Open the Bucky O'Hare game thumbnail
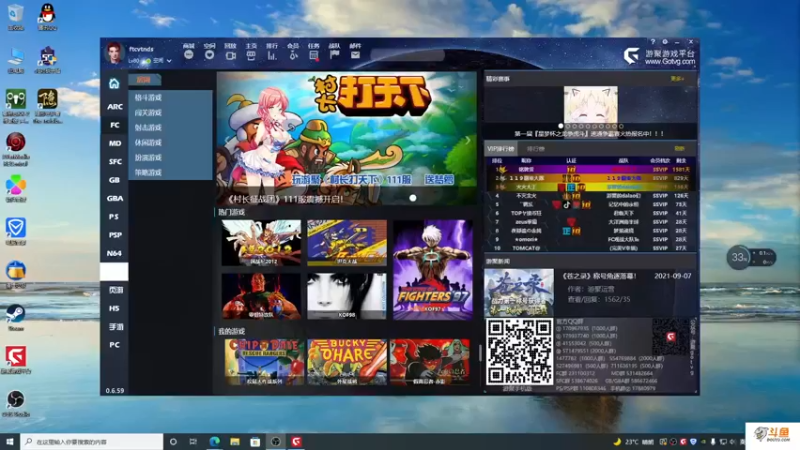Image resolution: width=800 pixels, height=450 pixels. pos(347,362)
